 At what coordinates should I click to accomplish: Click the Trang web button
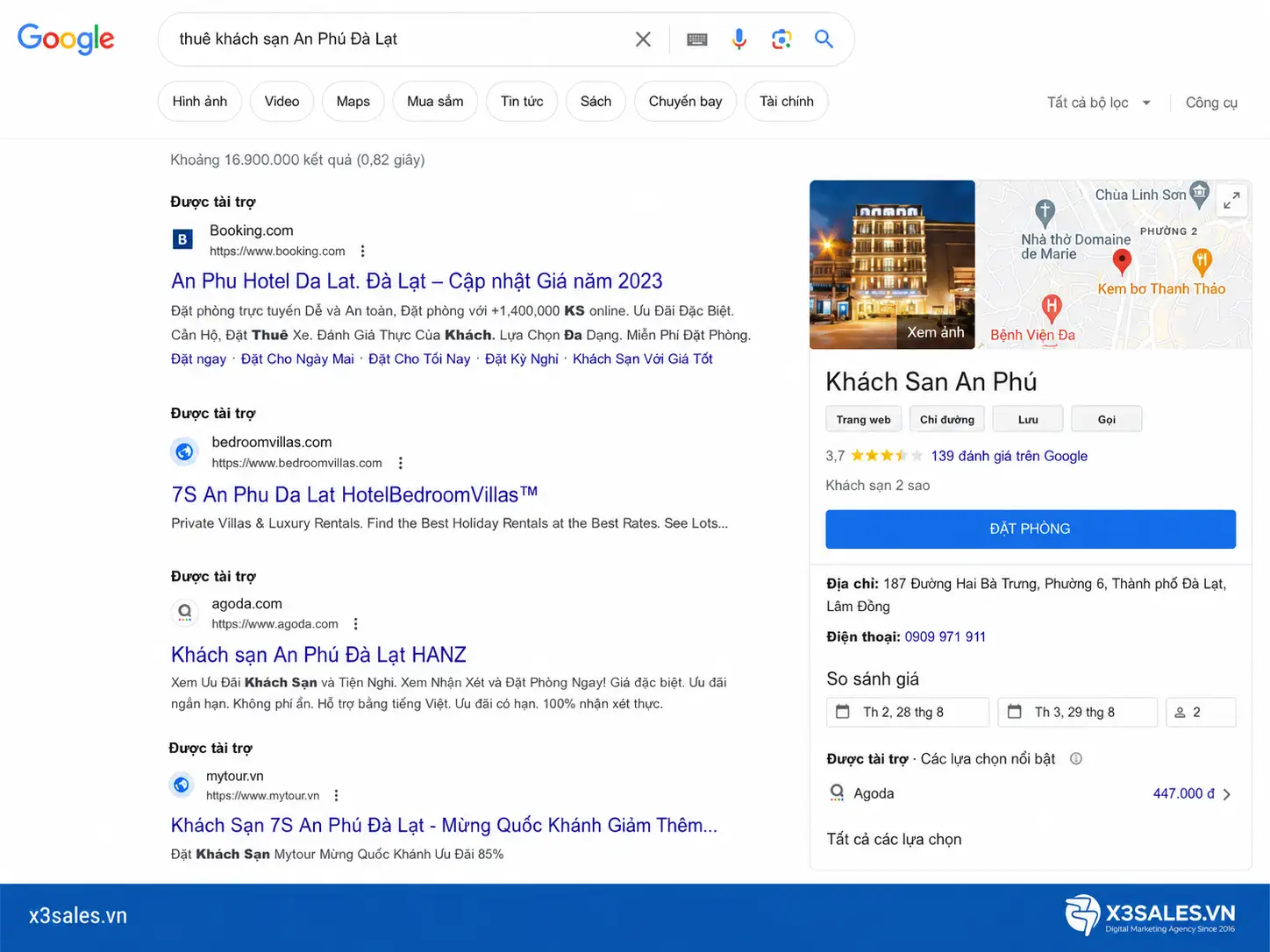863,420
